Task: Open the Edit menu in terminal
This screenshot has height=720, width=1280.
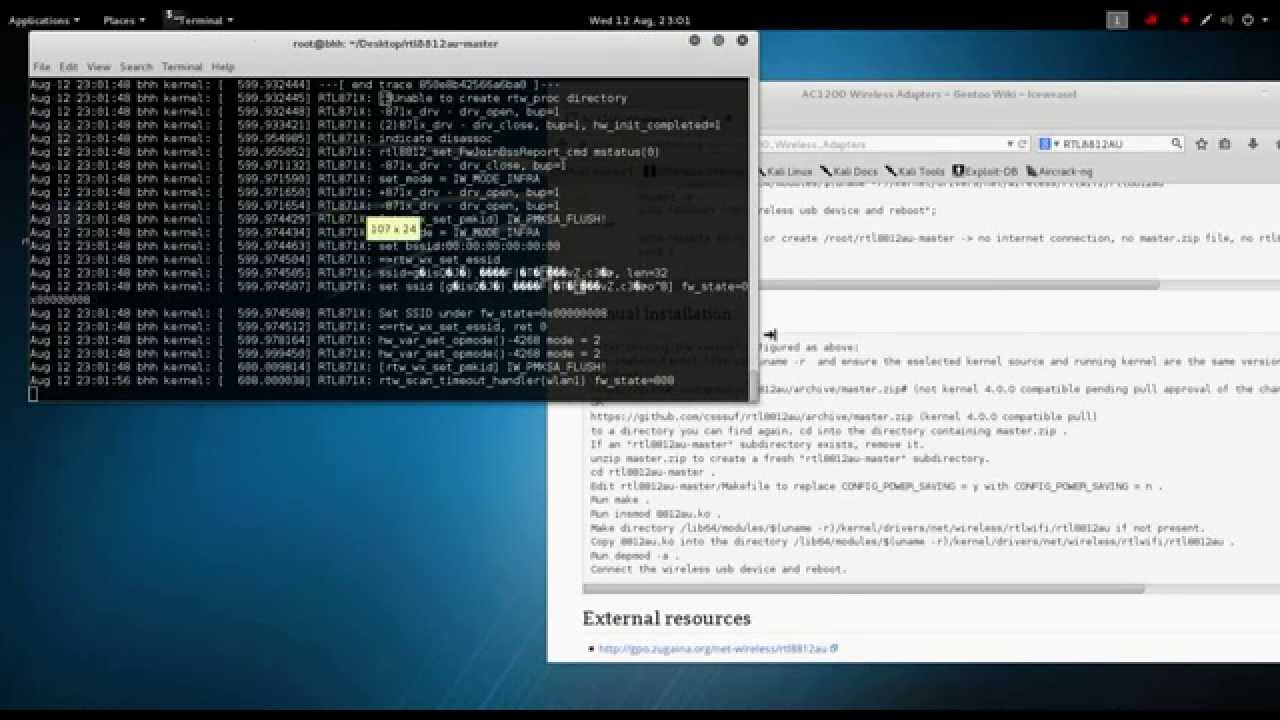Action: coord(68,67)
